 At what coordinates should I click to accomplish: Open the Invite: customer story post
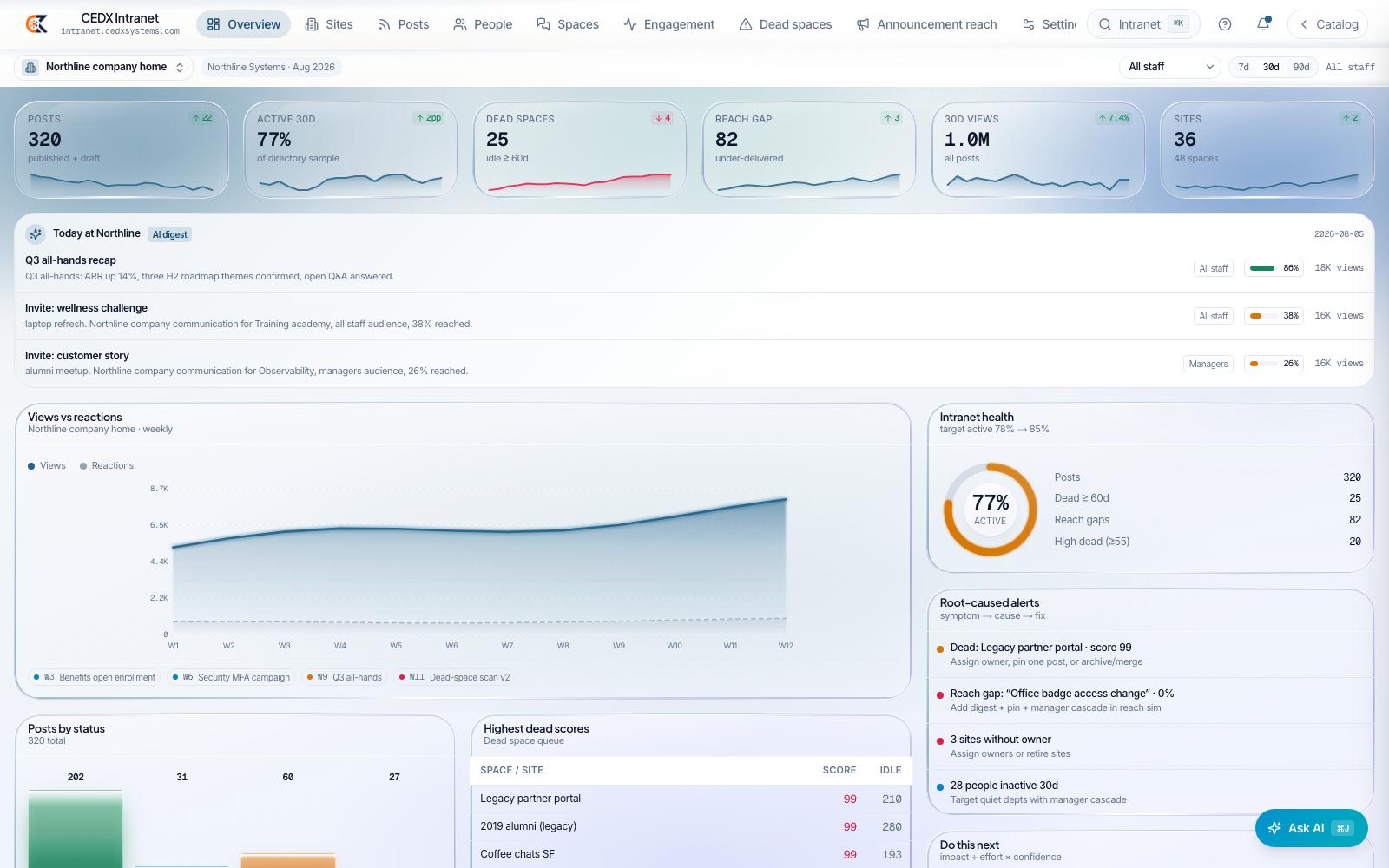click(x=694, y=363)
